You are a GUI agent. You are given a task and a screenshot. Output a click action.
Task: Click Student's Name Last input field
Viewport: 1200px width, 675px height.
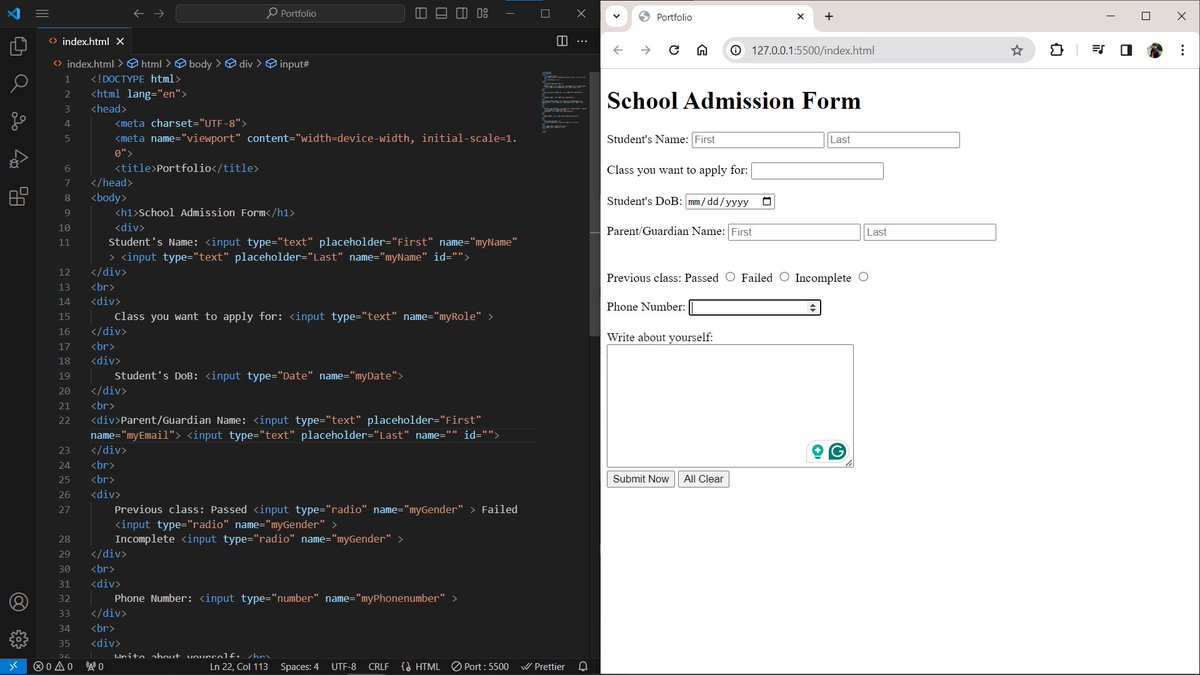tap(894, 140)
